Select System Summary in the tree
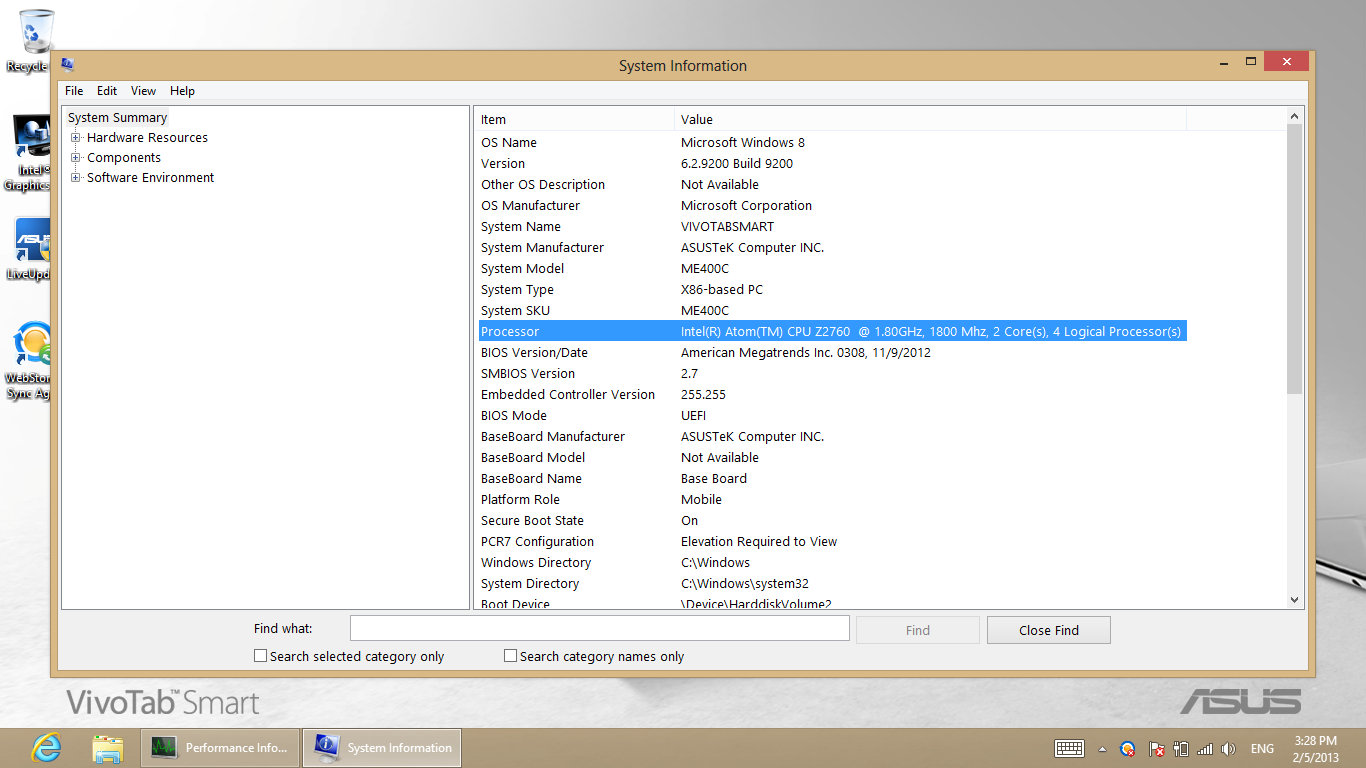 [117, 117]
